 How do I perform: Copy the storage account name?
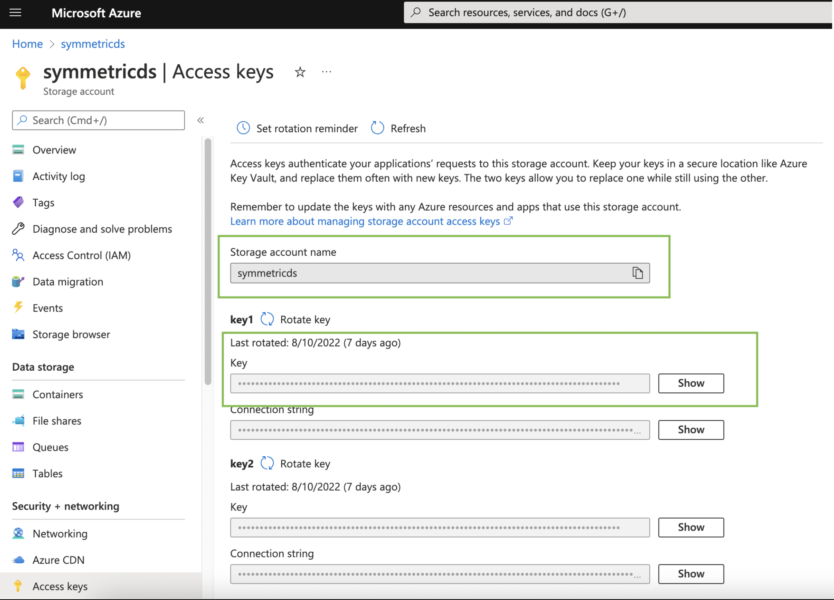tap(638, 272)
